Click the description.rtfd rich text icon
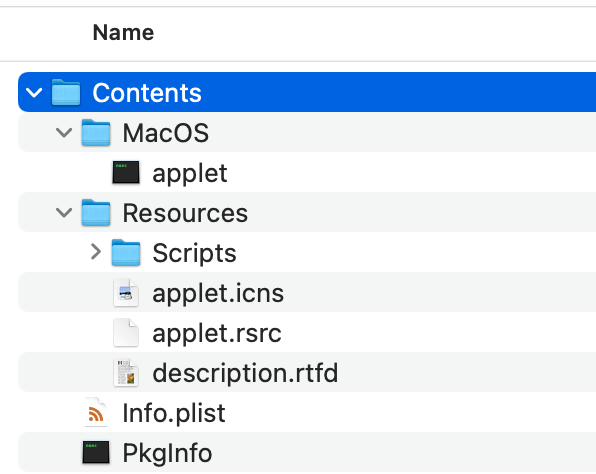 click(126, 373)
